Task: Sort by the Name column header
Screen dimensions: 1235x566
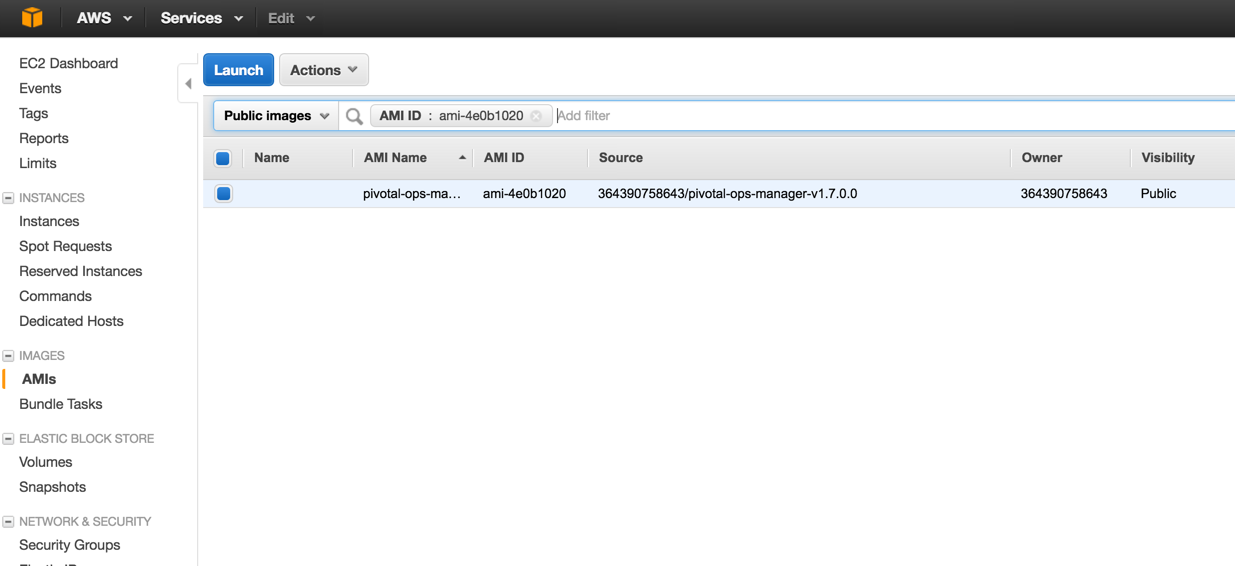Action: click(272, 158)
